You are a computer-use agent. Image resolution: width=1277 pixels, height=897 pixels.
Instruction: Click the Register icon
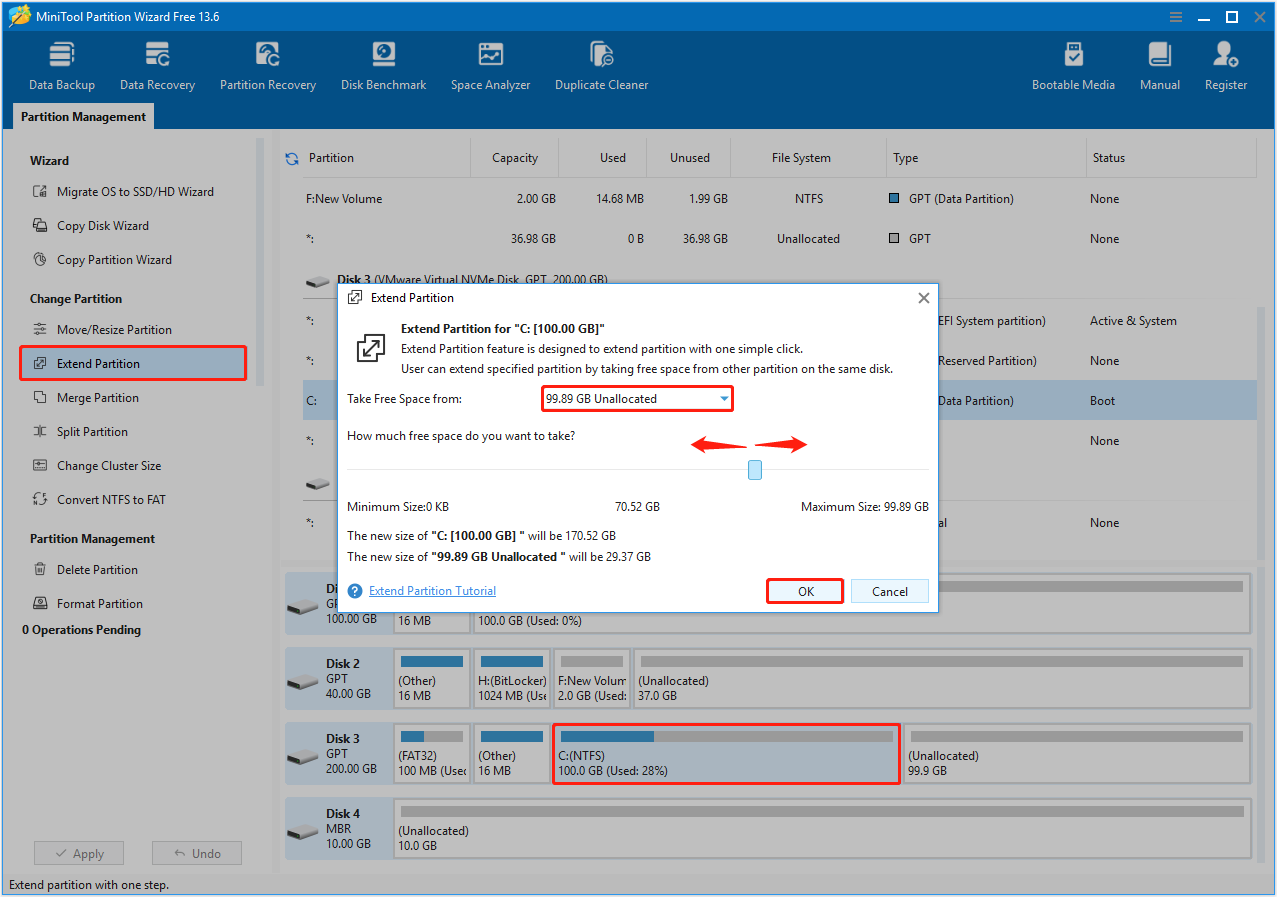[1225, 63]
